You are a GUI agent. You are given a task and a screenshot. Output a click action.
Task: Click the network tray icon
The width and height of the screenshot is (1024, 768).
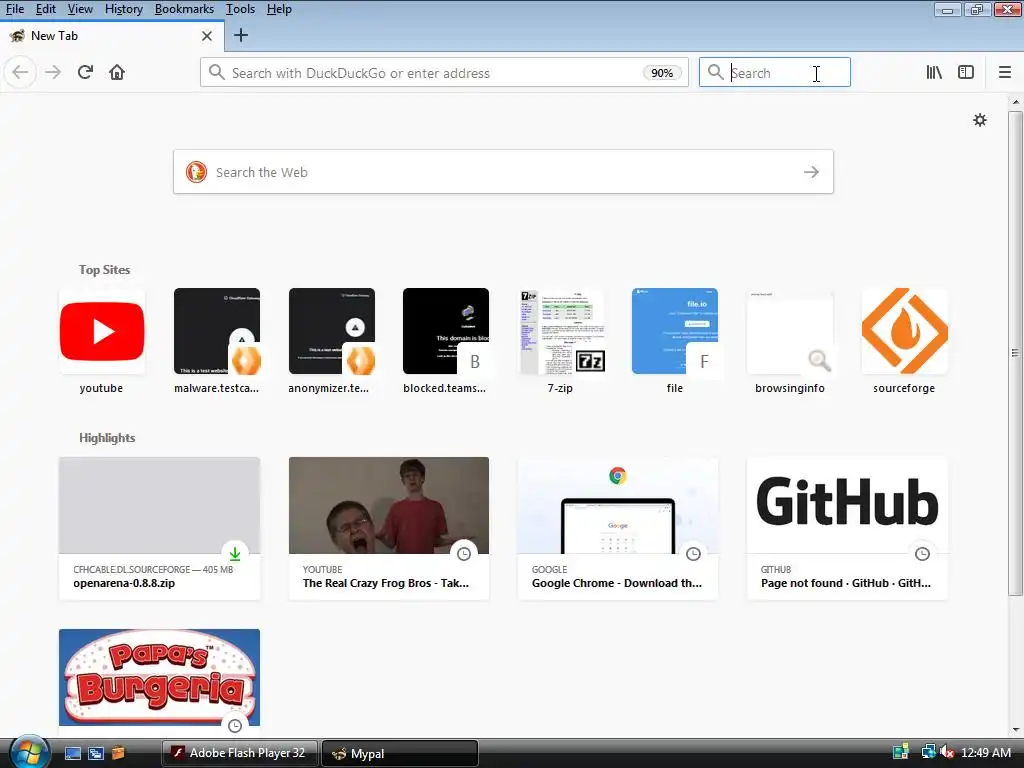(x=927, y=752)
